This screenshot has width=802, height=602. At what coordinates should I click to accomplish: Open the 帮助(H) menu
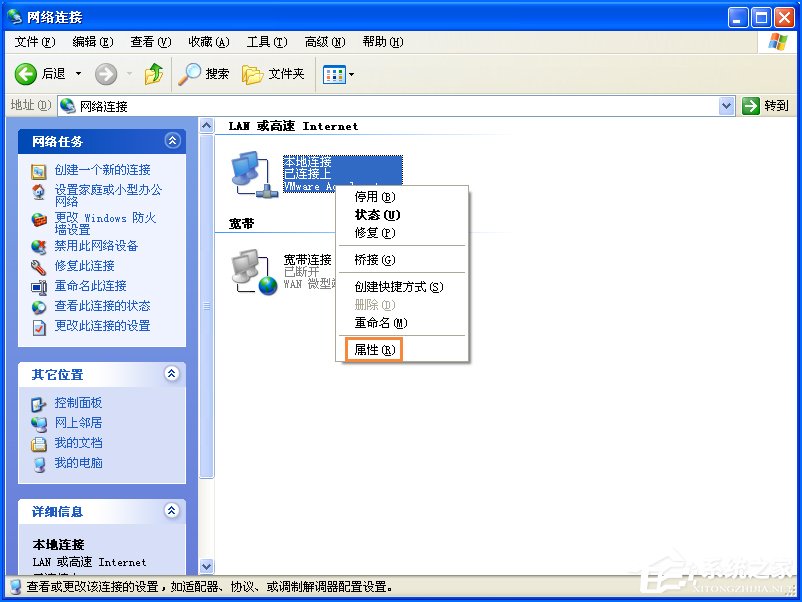point(383,42)
